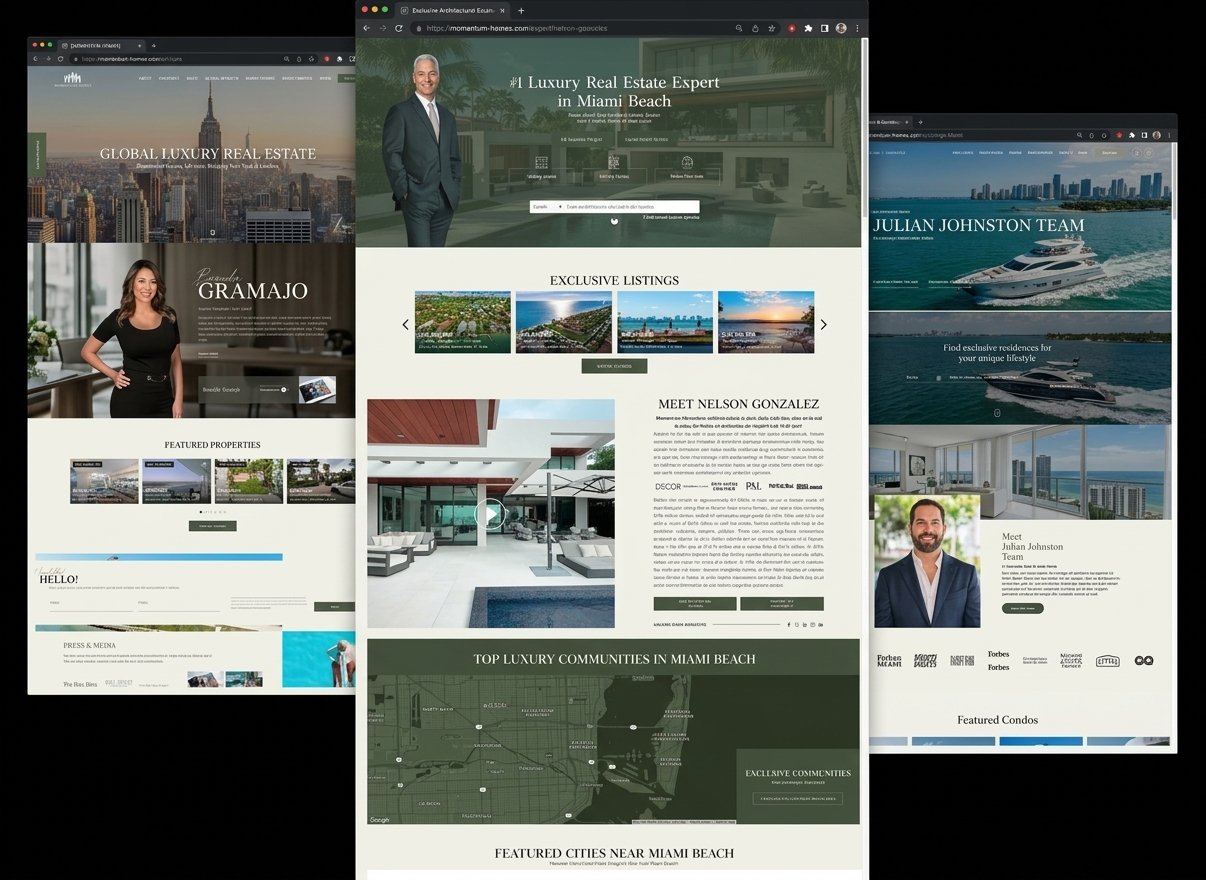
Task: Click the search magnifier in the right browser toolbar
Action: [x=1078, y=135]
